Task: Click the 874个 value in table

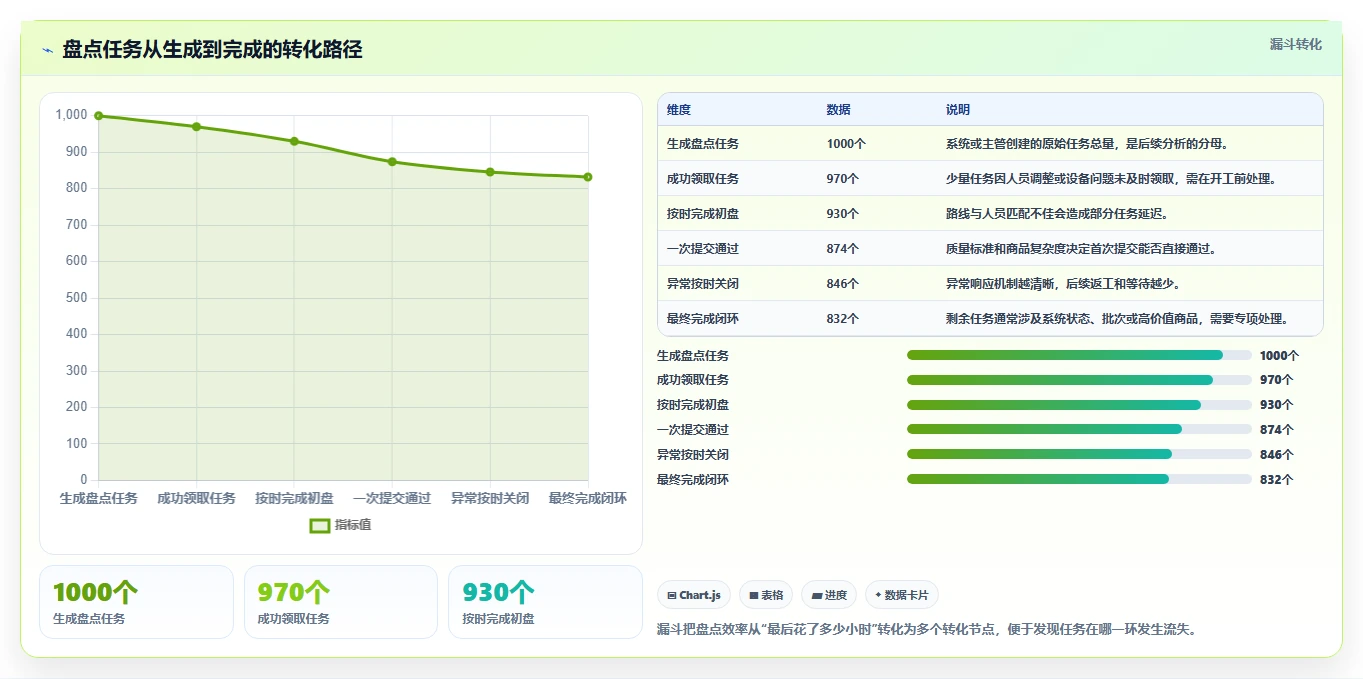Action: pyautogui.click(x=843, y=249)
